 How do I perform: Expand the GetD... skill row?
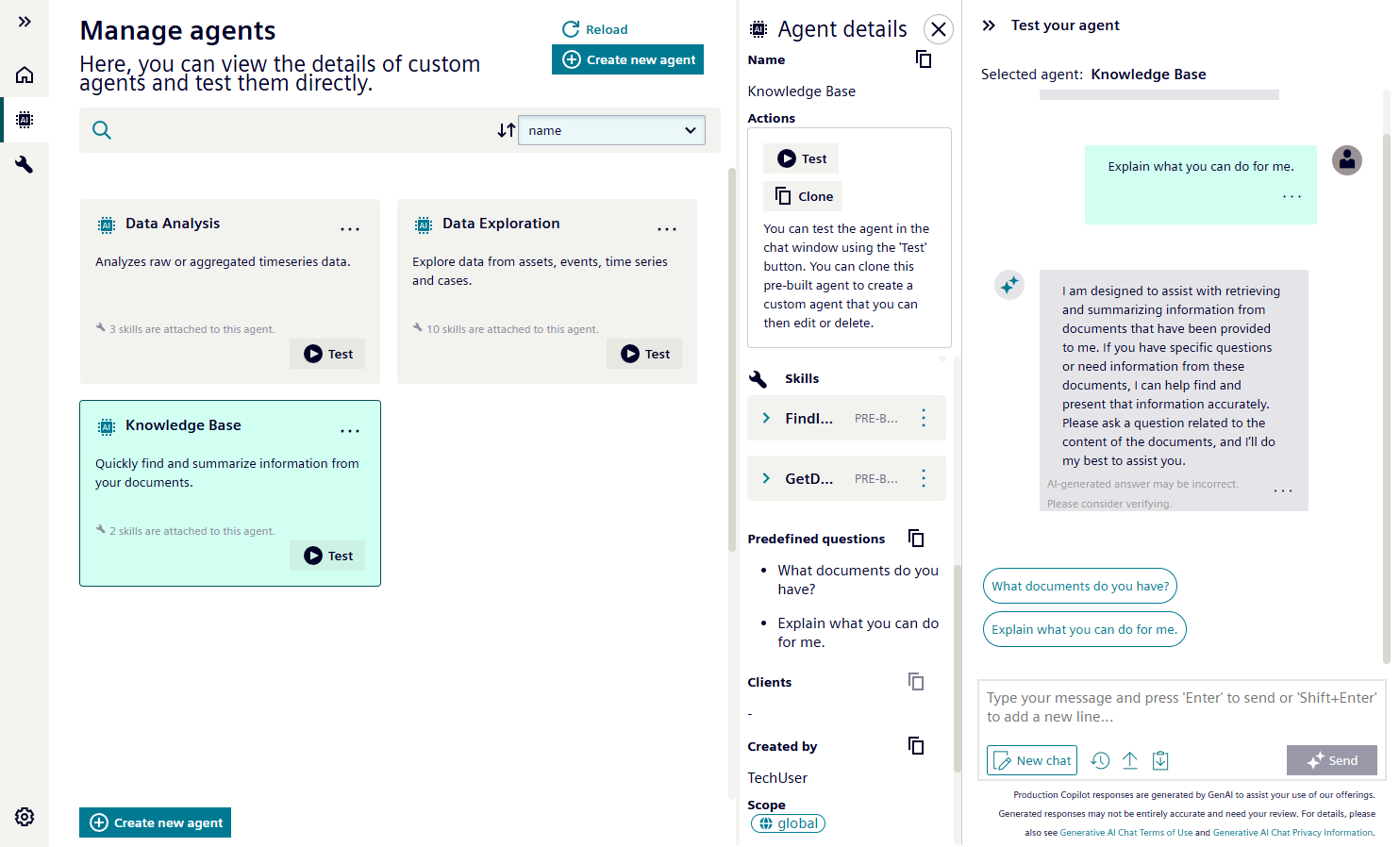point(766,478)
